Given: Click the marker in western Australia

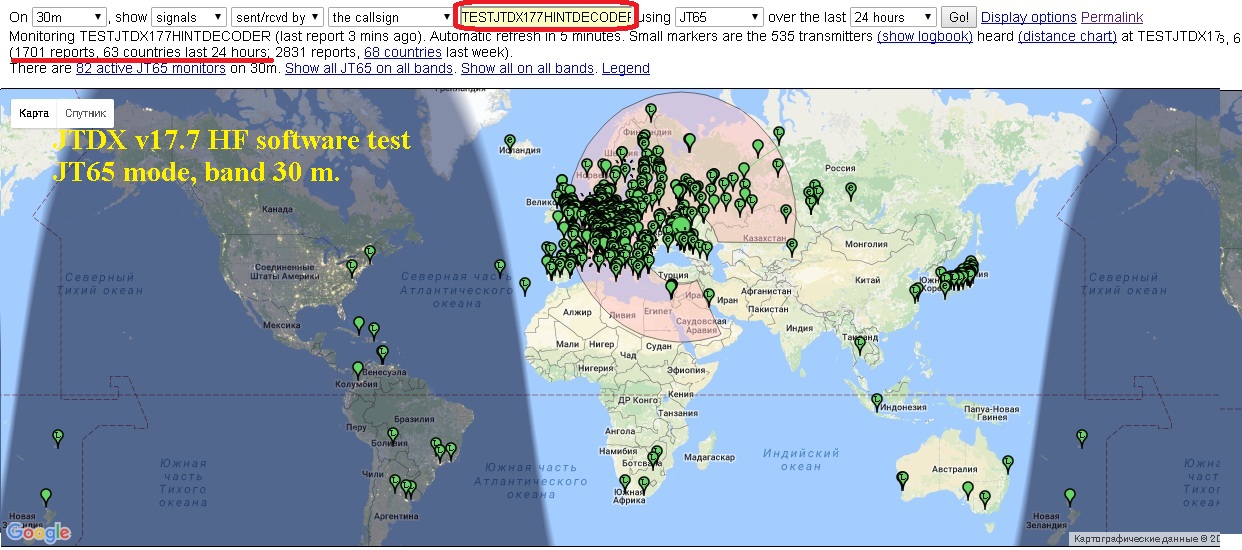Looking at the screenshot, I should coord(903,479).
